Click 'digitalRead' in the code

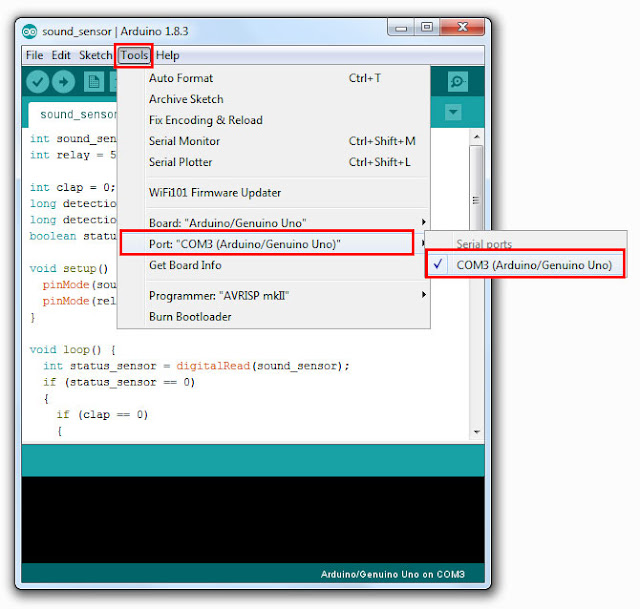tap(213, 366)
